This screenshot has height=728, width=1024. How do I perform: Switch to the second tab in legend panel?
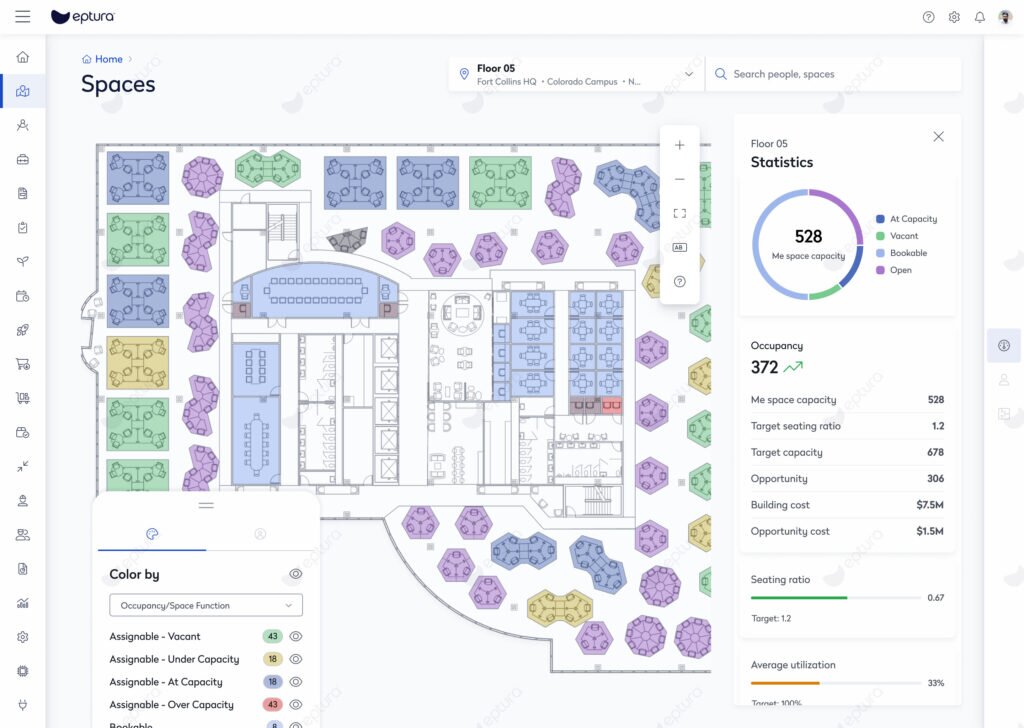260,534
